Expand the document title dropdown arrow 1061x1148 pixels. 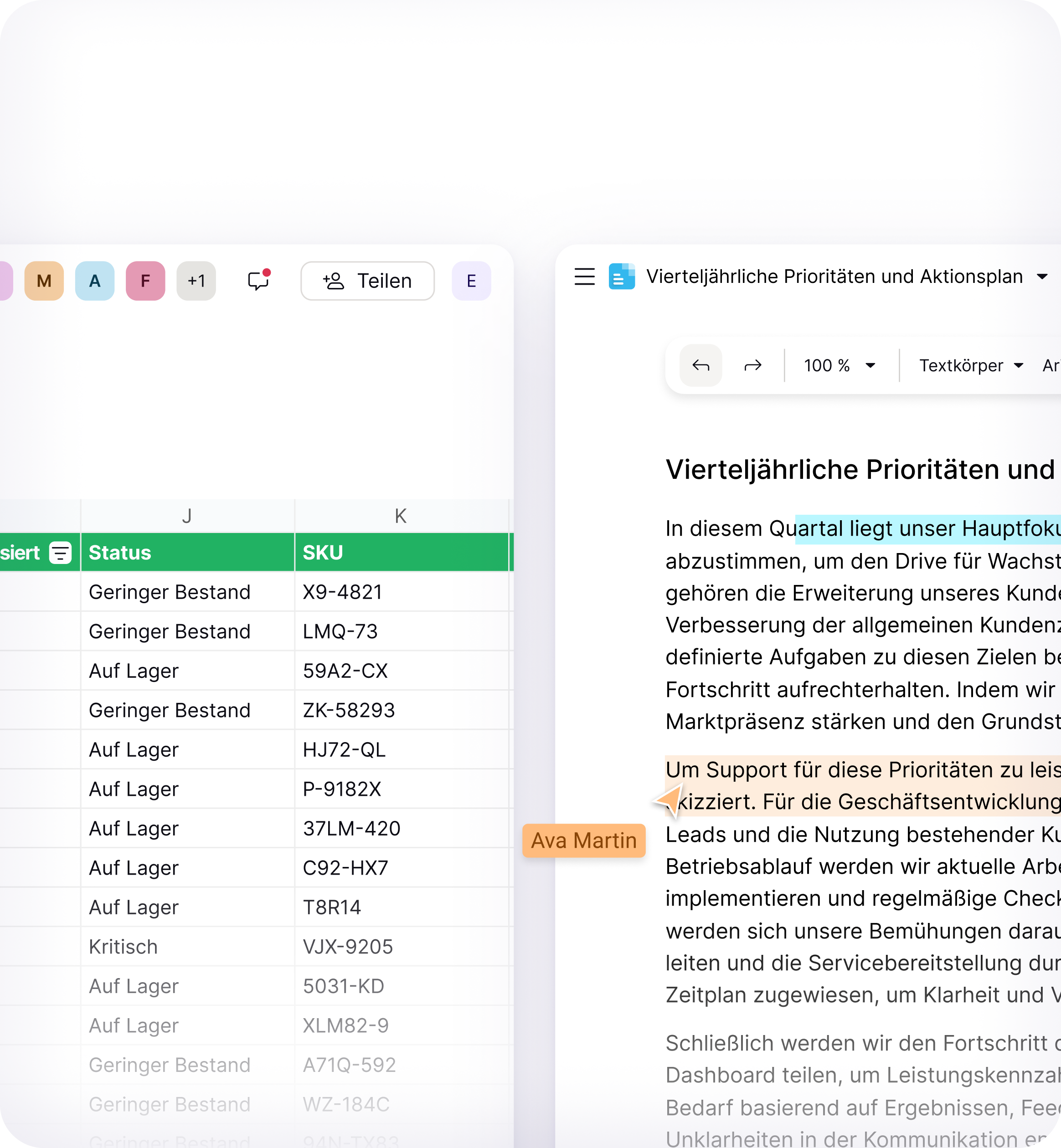pos(1042,277)
